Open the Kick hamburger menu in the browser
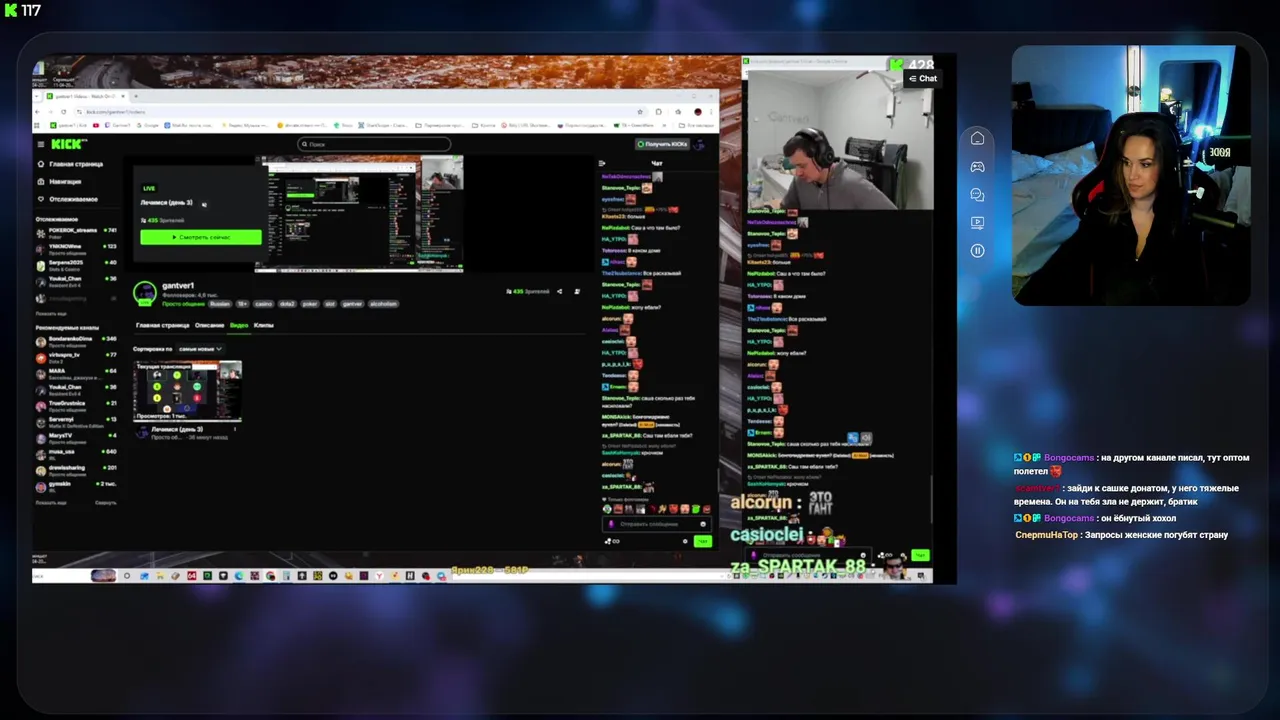The image size is (1280, 720). (x=41, y=144)
